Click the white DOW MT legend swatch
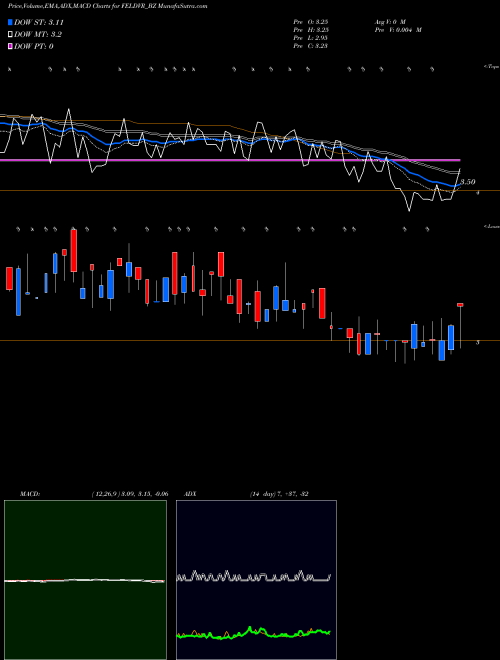Image resolution: width=500 pixels, height=660 pixels. 11,35
